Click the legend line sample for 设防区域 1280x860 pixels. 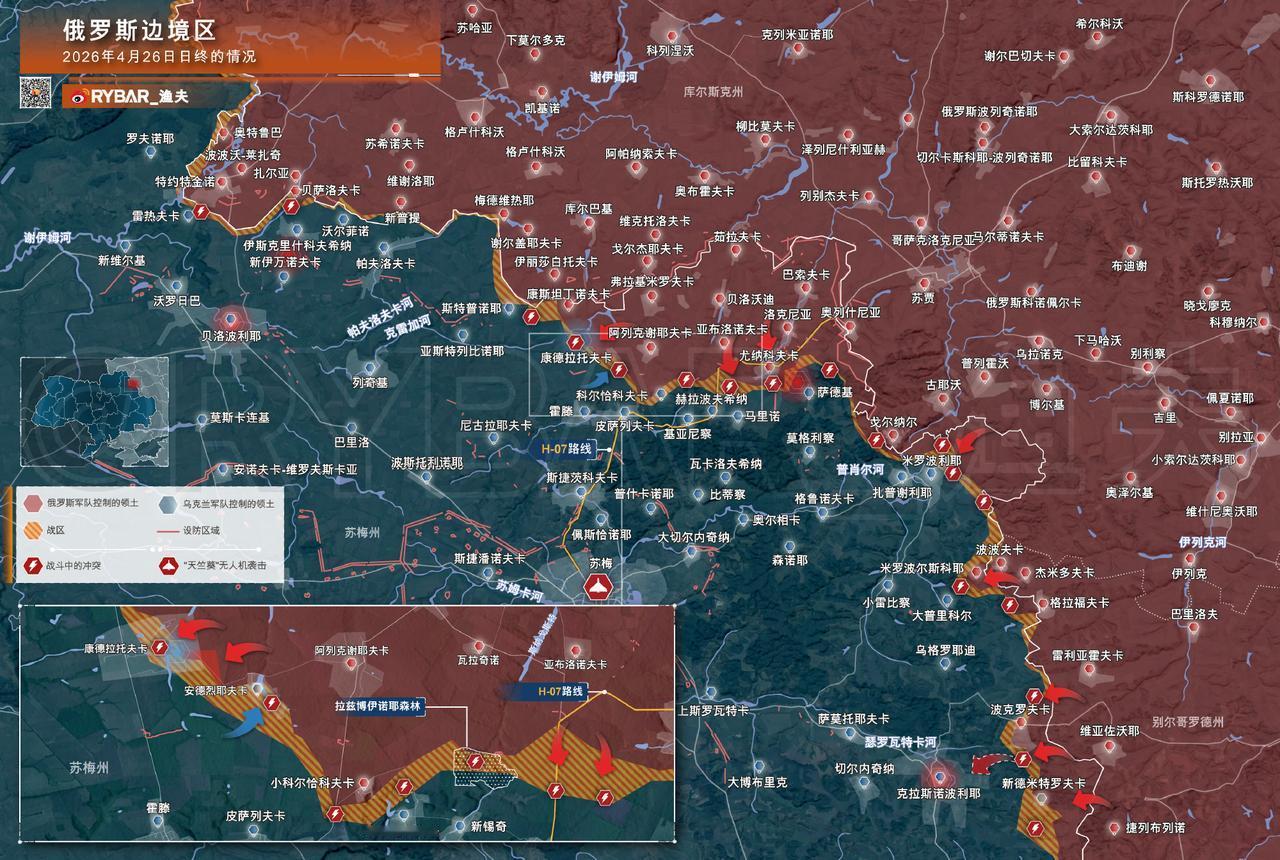(x=167, y=531)
